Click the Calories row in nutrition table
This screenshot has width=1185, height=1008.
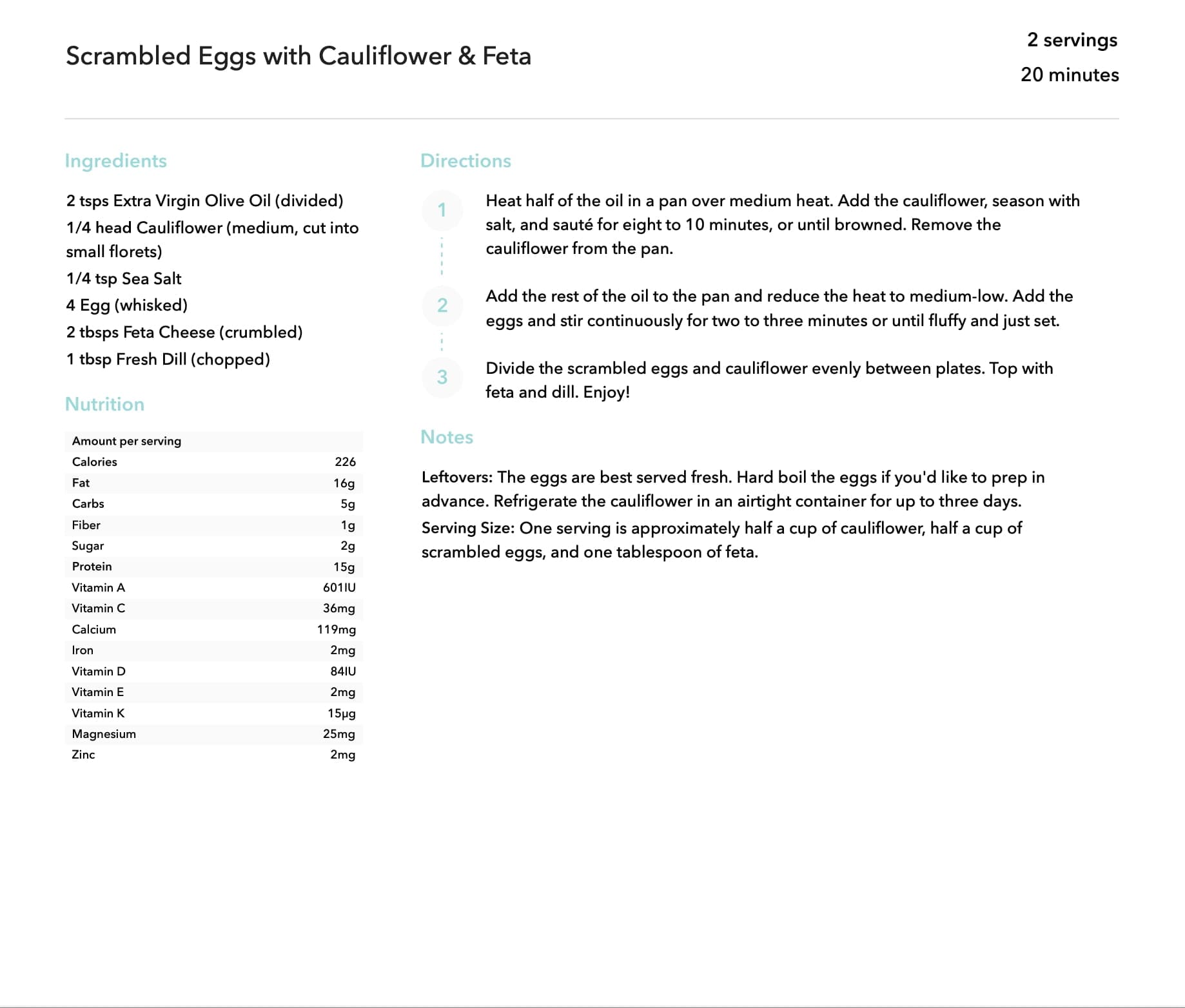(214, 461)
